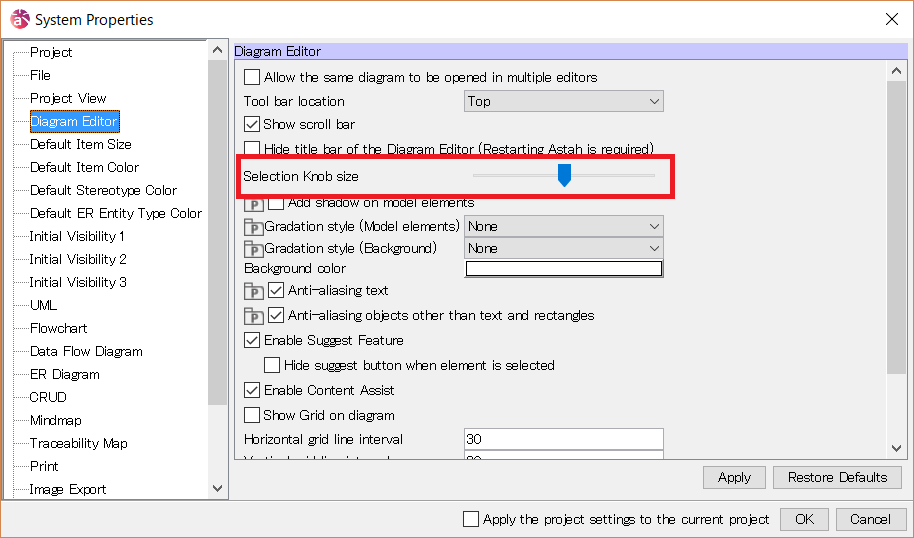Click project icon beside Anti-aliasing text
The height and width of the screenshot is (538, 914).
[x=254, y=291]
